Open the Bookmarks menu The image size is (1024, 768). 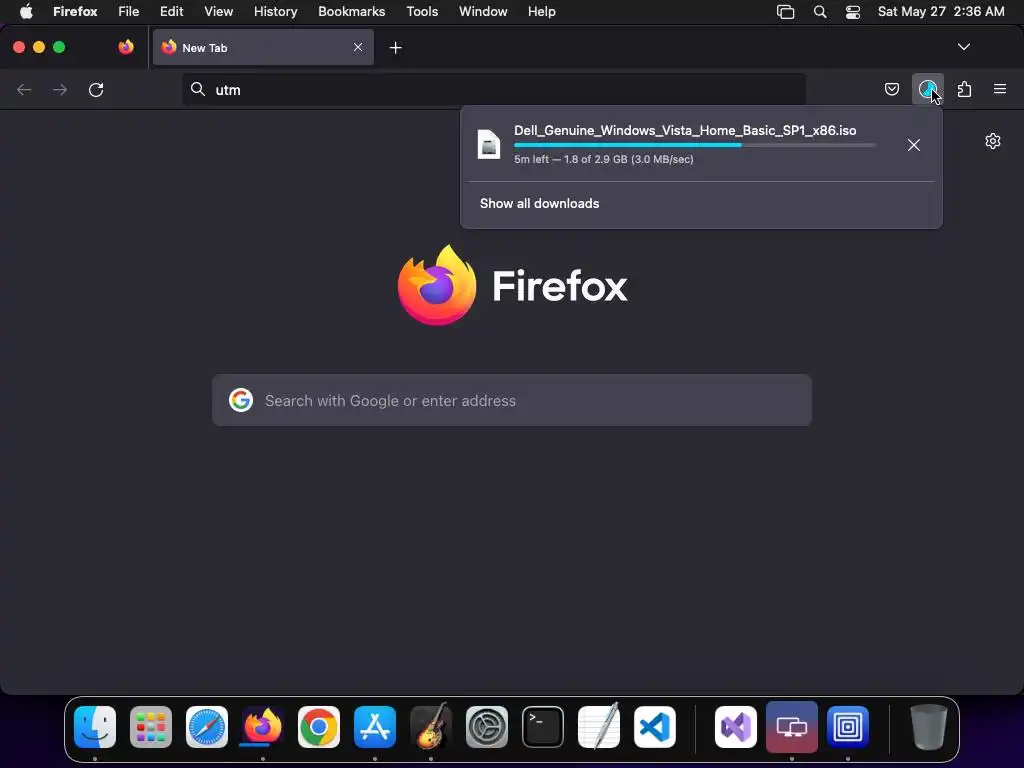point(351,12)
